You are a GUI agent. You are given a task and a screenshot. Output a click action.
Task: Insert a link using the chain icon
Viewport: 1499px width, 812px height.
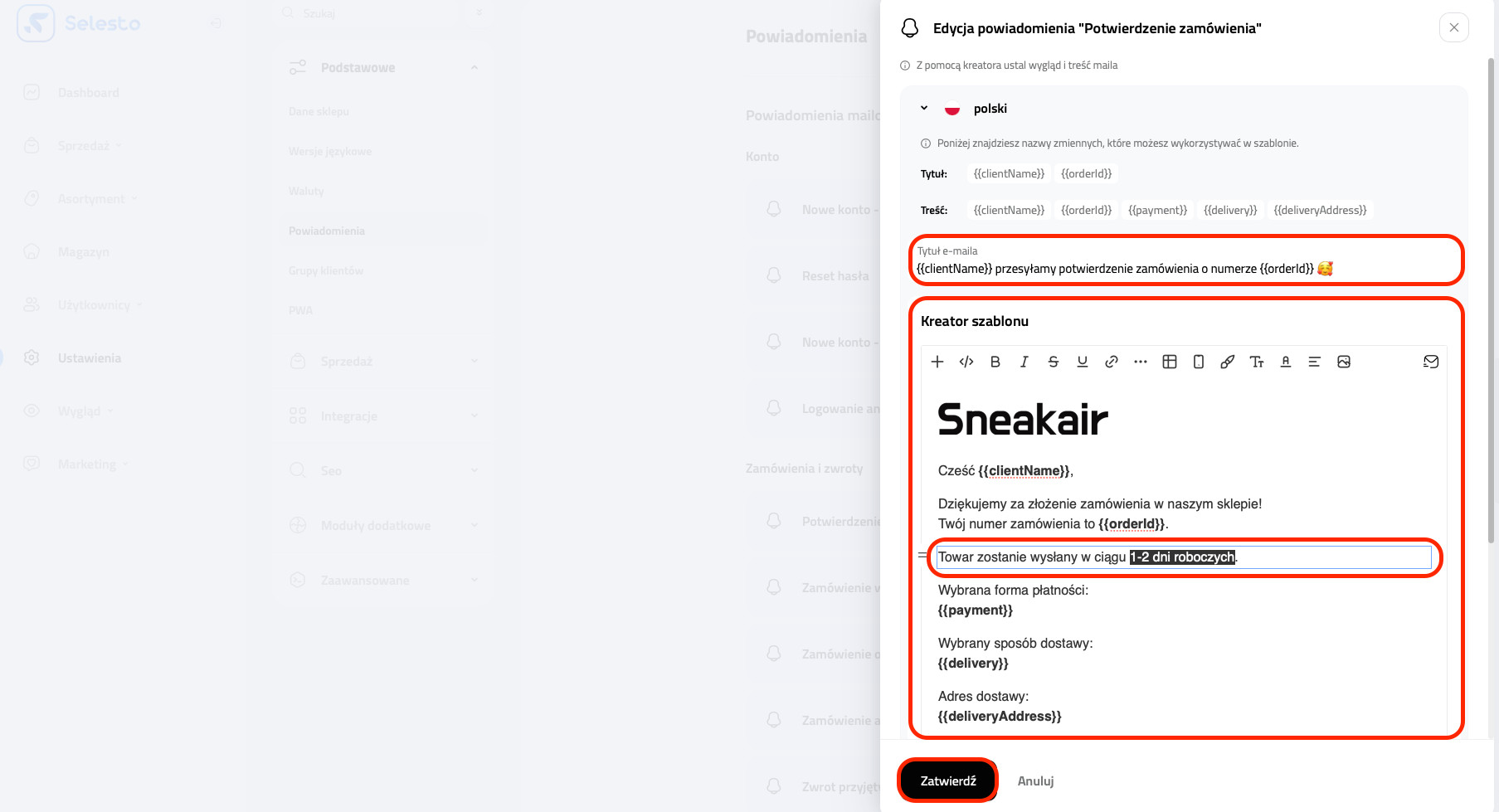[x=1112, y=362]
